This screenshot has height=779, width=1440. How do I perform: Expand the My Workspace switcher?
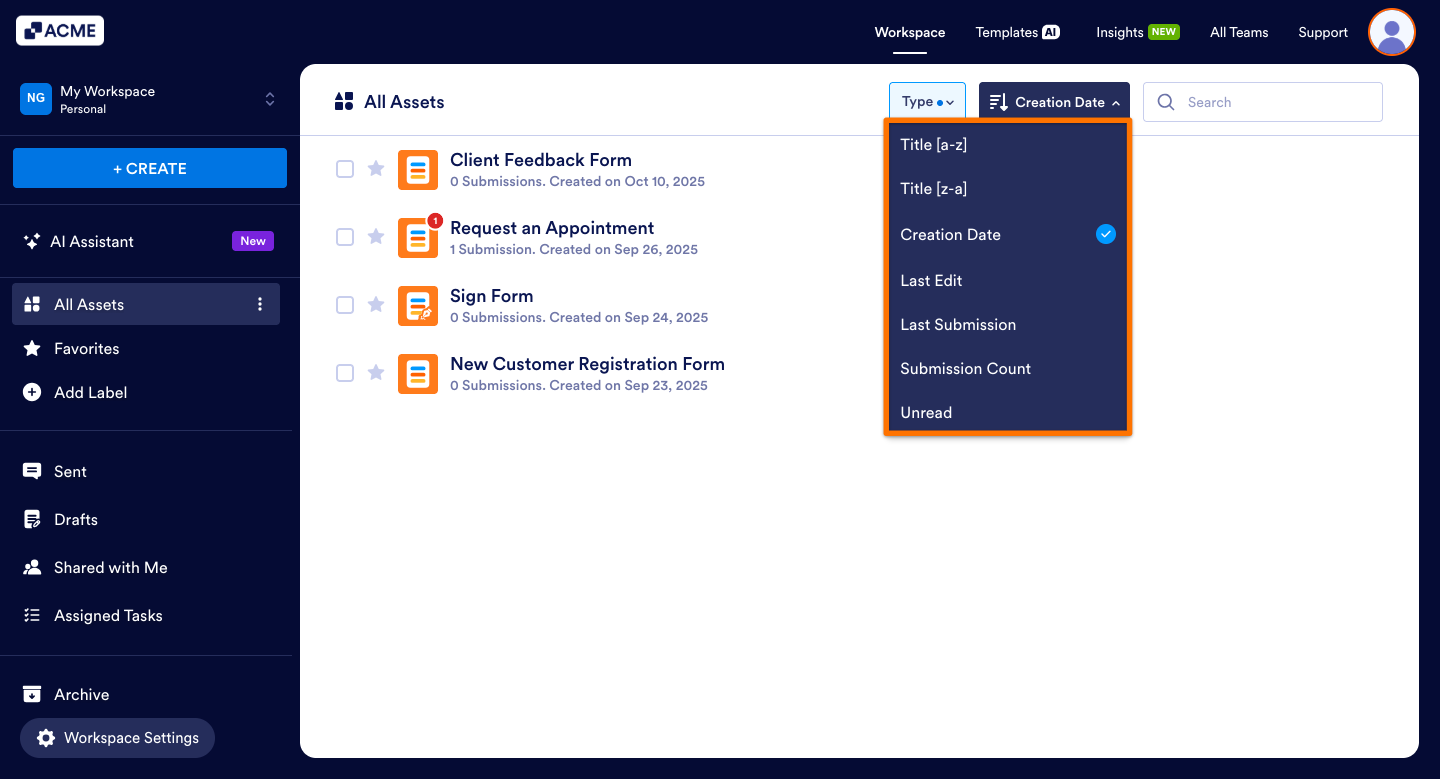click(x=270, y=99)
